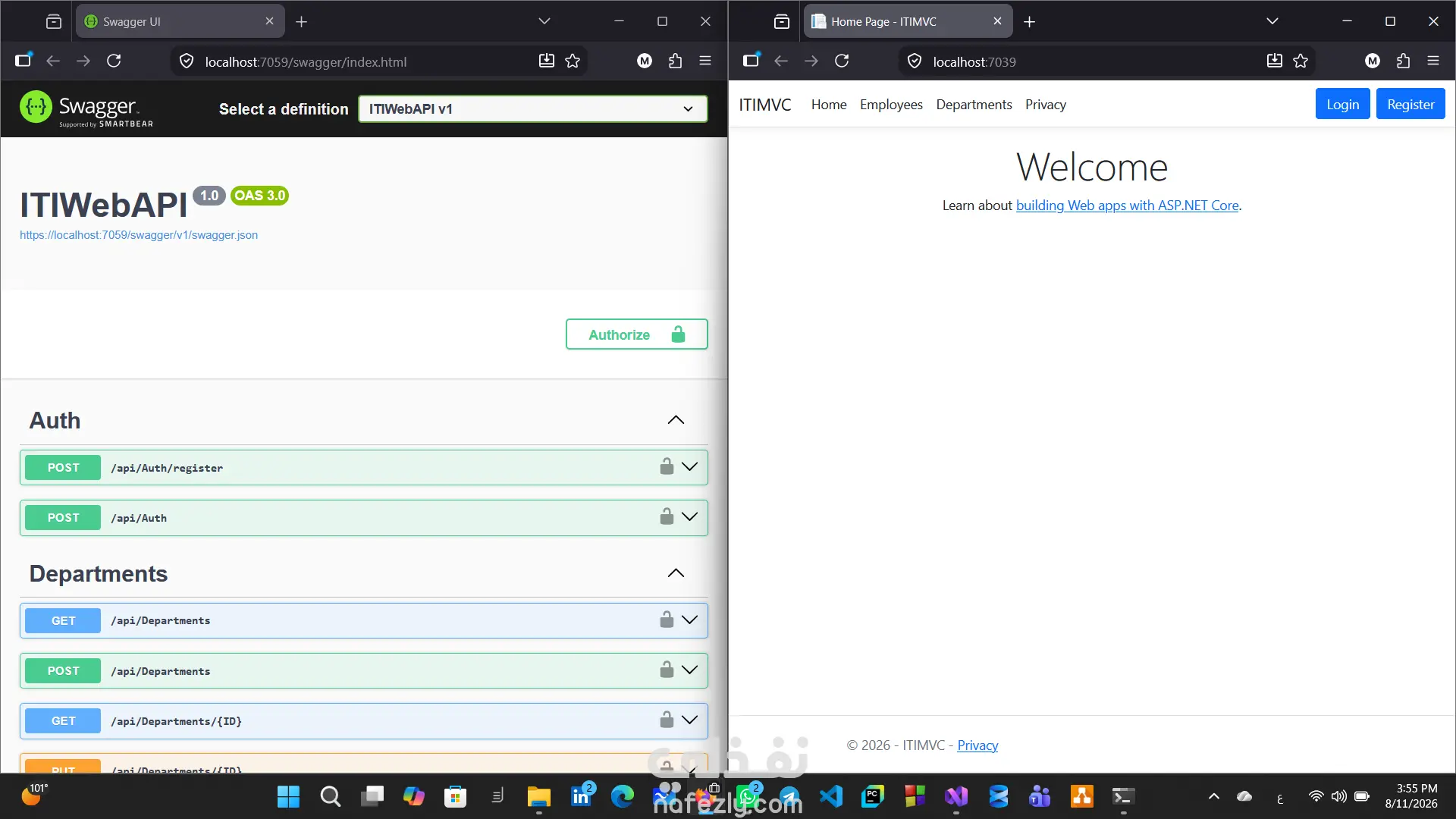Open the application menu in the Swagger window
1456x819 pixels.
(705, 61)
